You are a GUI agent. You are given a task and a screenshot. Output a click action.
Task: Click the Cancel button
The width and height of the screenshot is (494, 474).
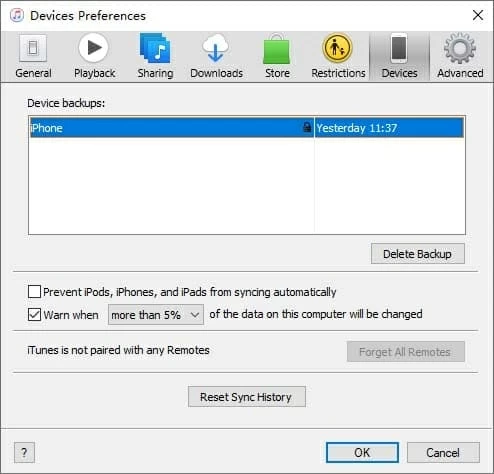443,452
